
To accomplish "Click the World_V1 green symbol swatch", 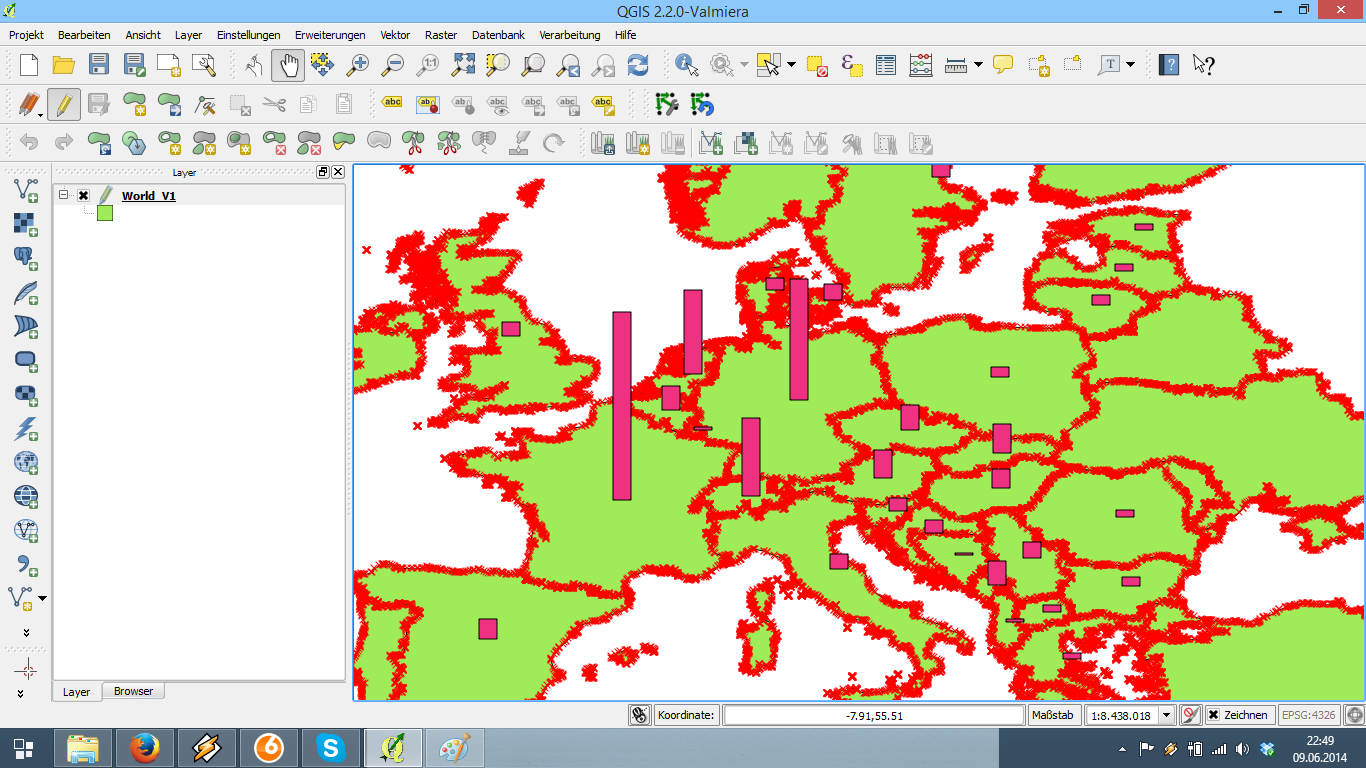I will 105,213.
